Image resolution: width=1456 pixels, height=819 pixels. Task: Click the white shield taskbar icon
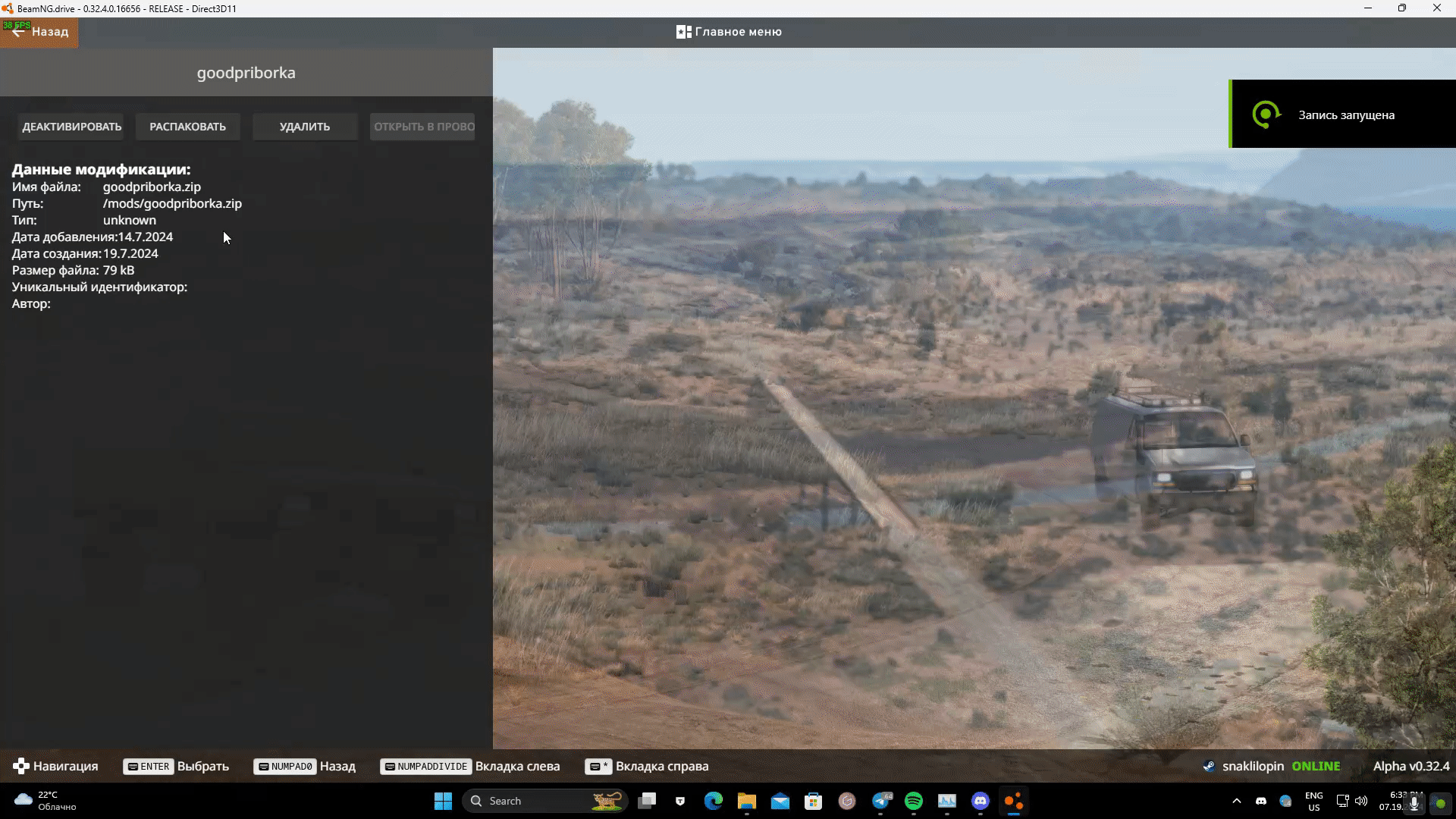680,801
